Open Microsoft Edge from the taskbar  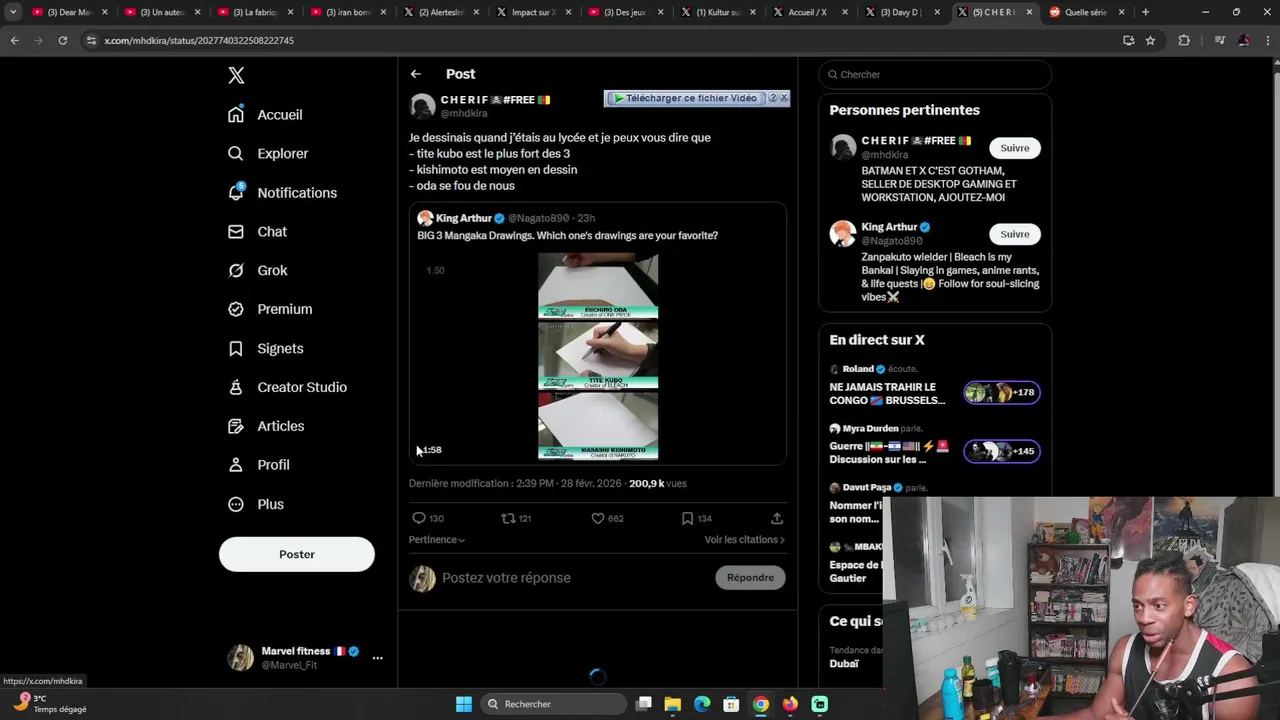click(702, 704)
